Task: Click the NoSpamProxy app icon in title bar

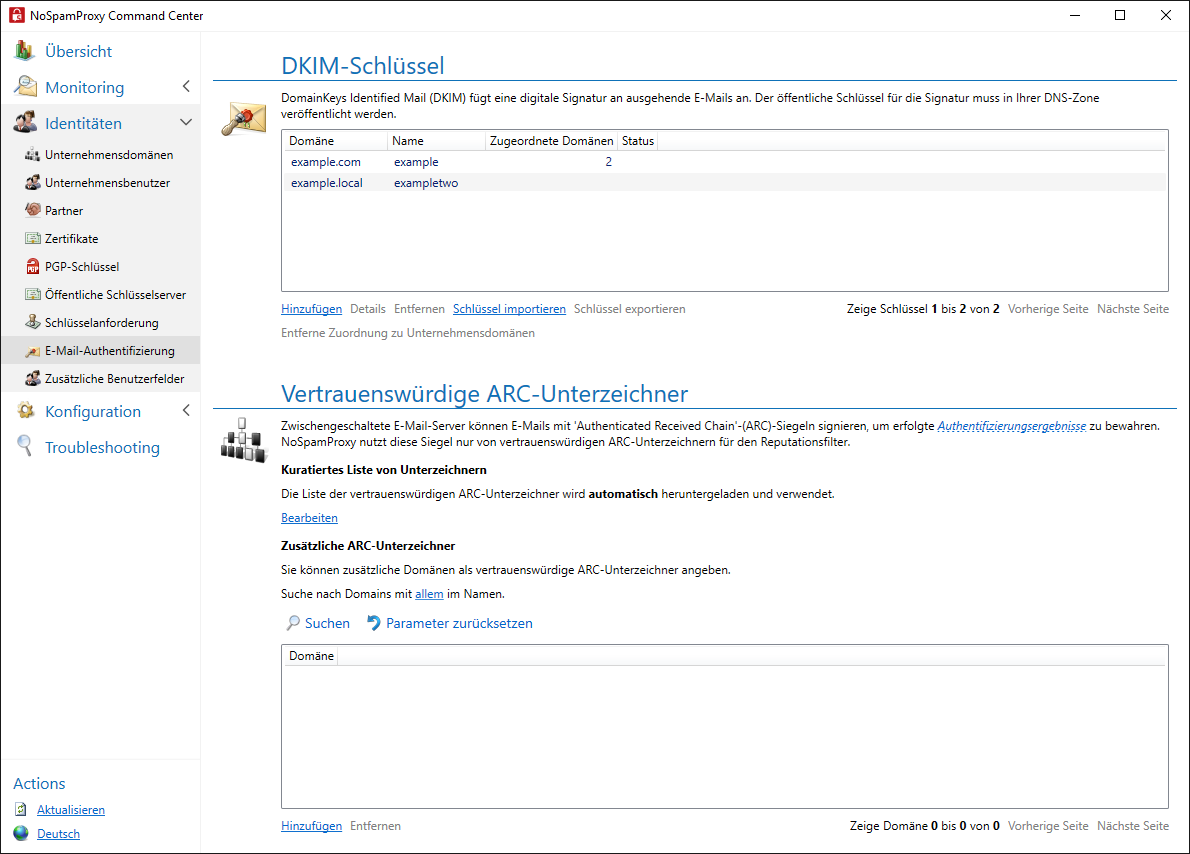Action: coord(17,15)
